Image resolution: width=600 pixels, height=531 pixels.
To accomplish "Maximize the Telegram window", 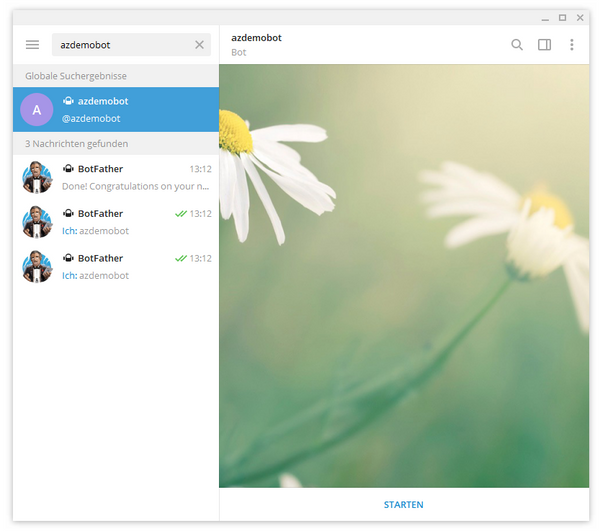I will 562,18.
